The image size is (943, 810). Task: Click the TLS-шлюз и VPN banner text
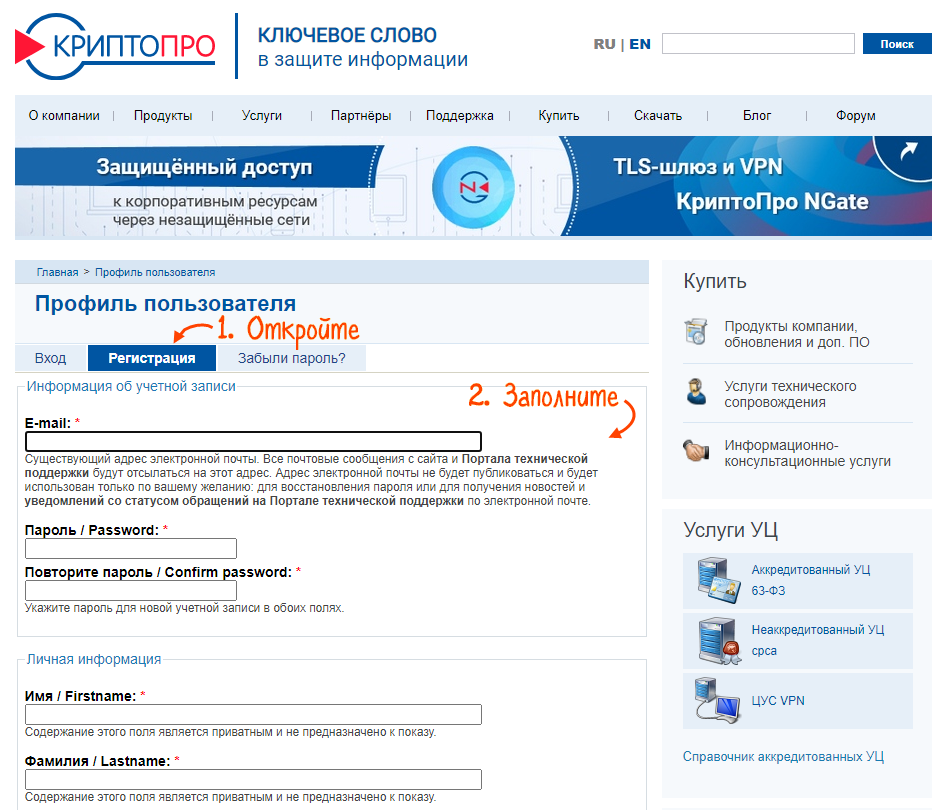point(698,167)
